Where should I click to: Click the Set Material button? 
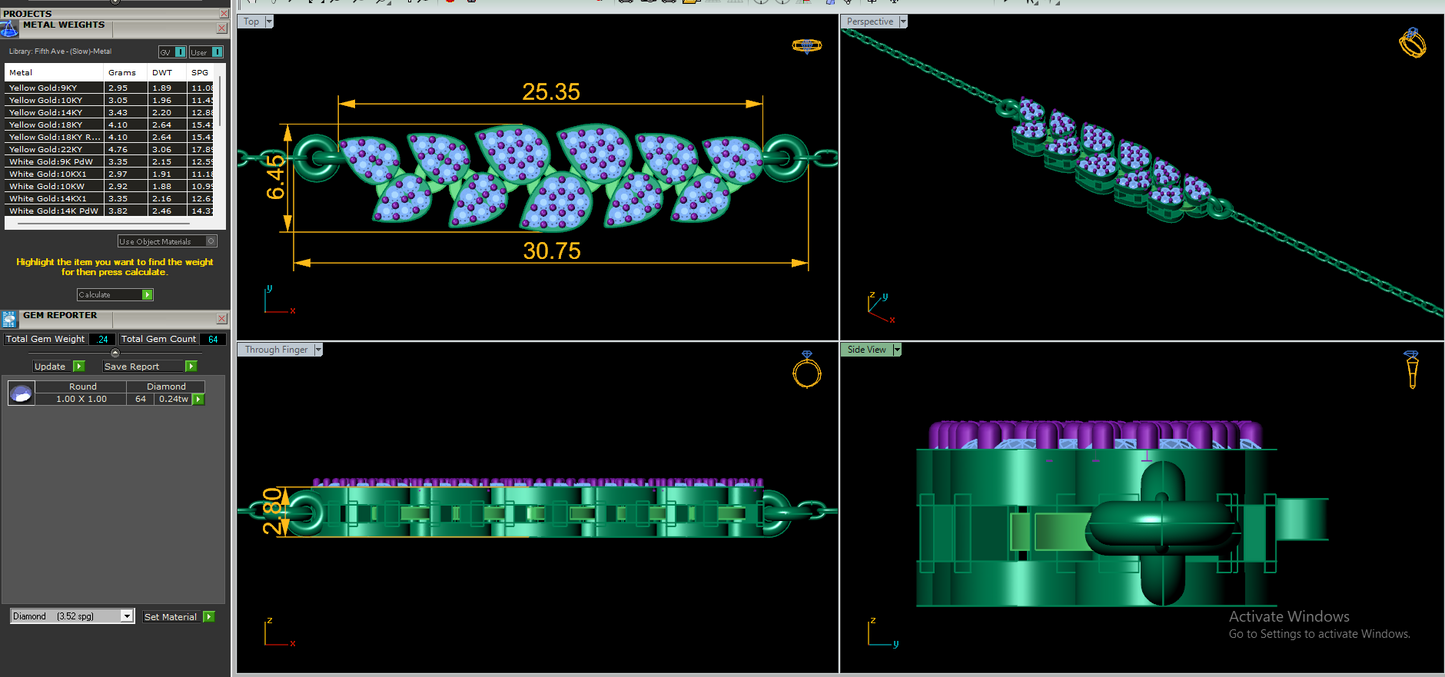178,617
